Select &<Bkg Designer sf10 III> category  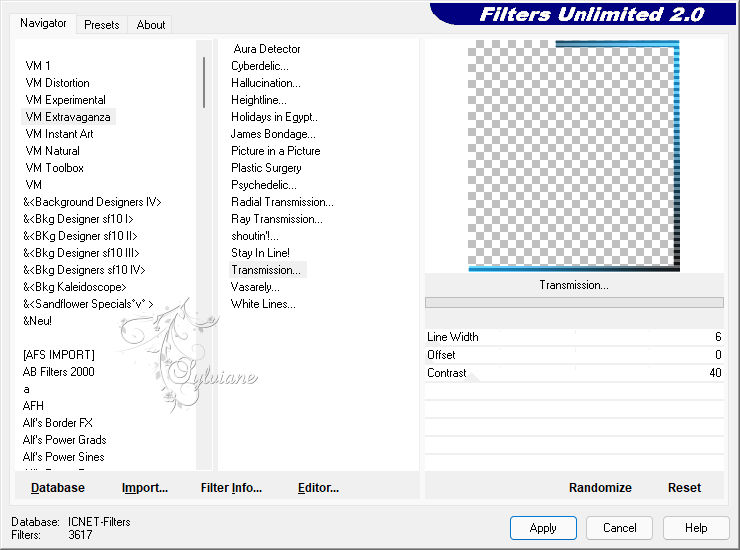(81, 253)
